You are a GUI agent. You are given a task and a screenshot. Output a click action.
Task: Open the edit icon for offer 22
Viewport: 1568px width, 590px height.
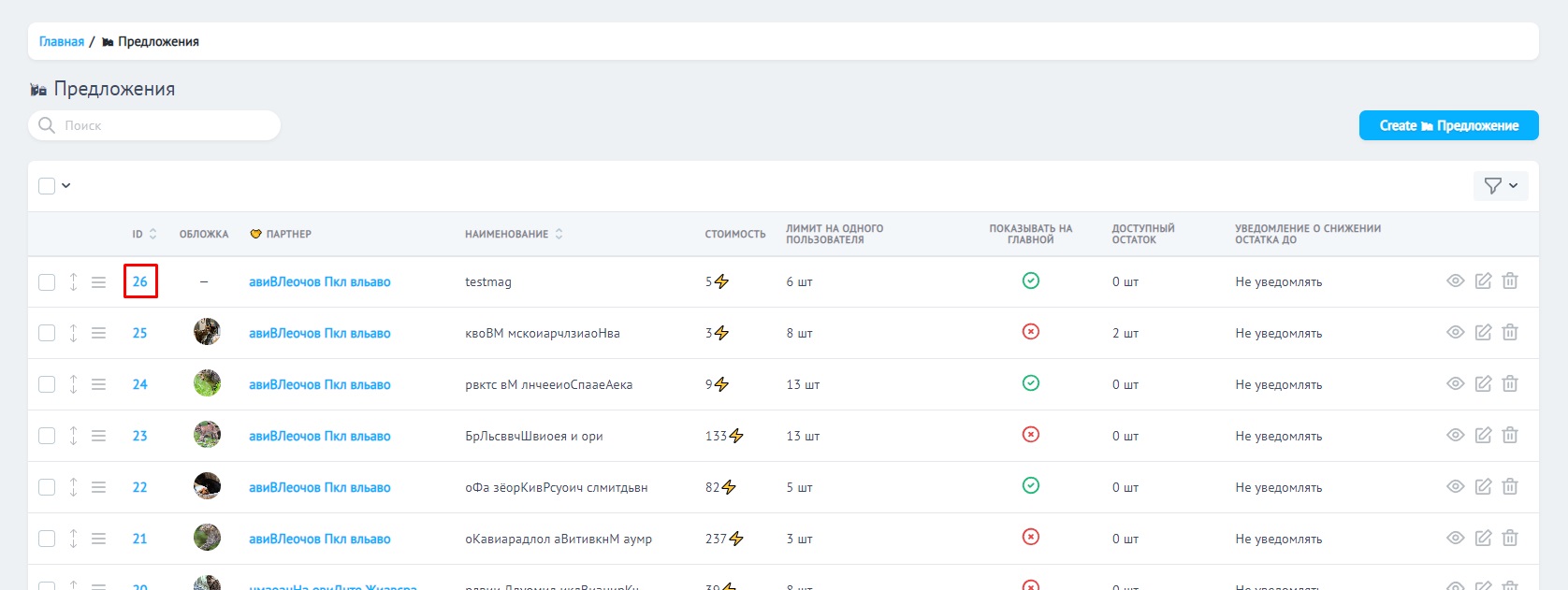coord(1483,487)
